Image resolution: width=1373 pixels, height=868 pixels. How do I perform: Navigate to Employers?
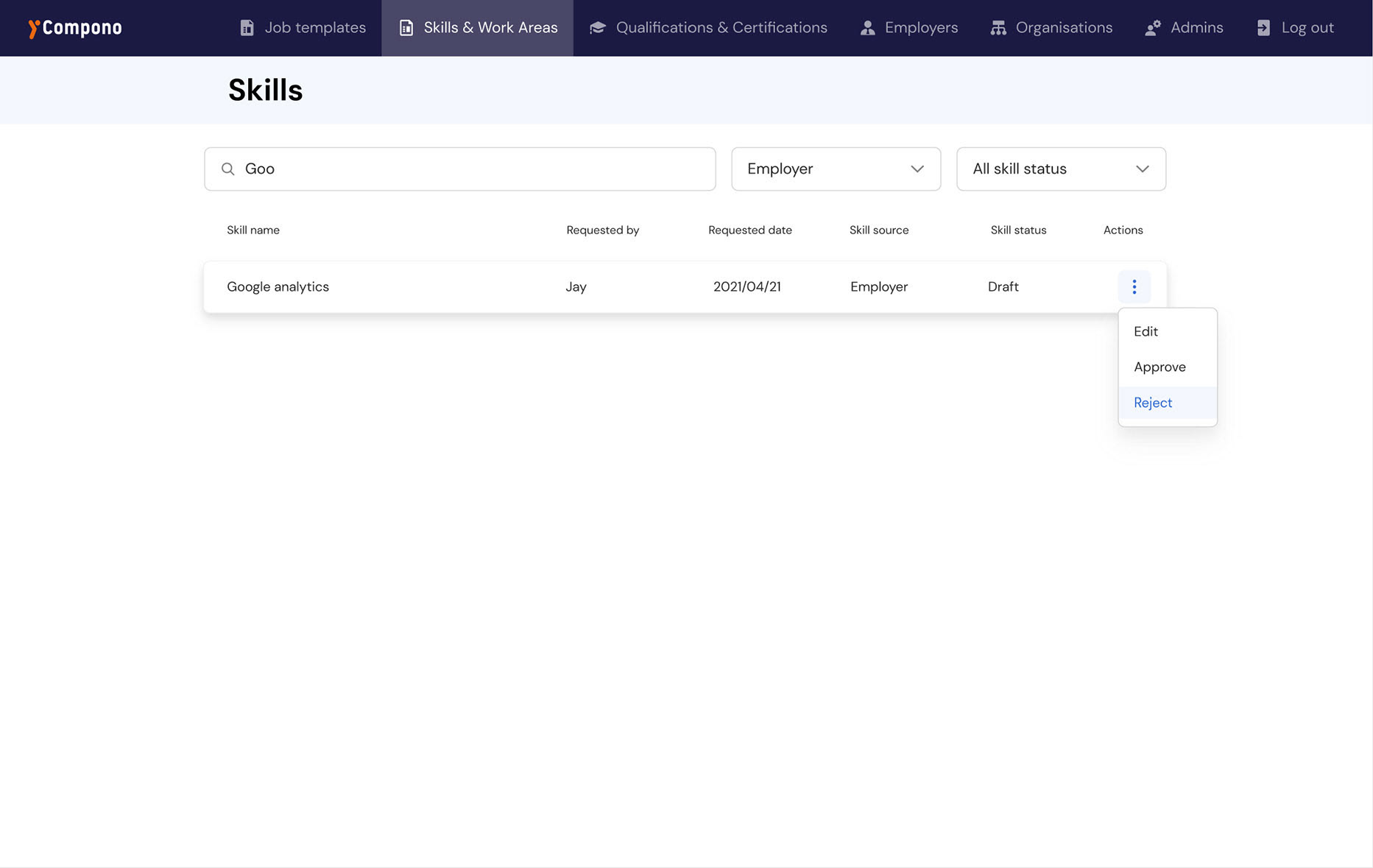click(909, 28)
